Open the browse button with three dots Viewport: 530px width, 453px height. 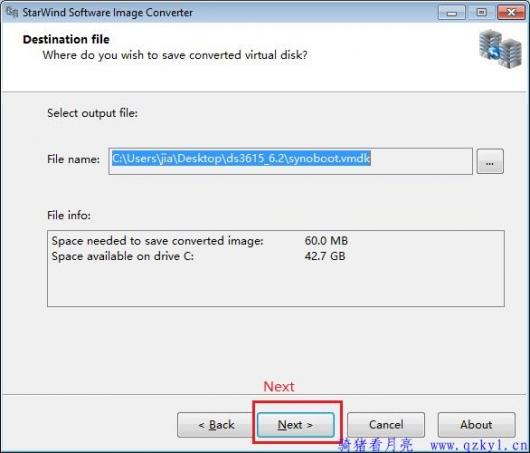(490, 162)
